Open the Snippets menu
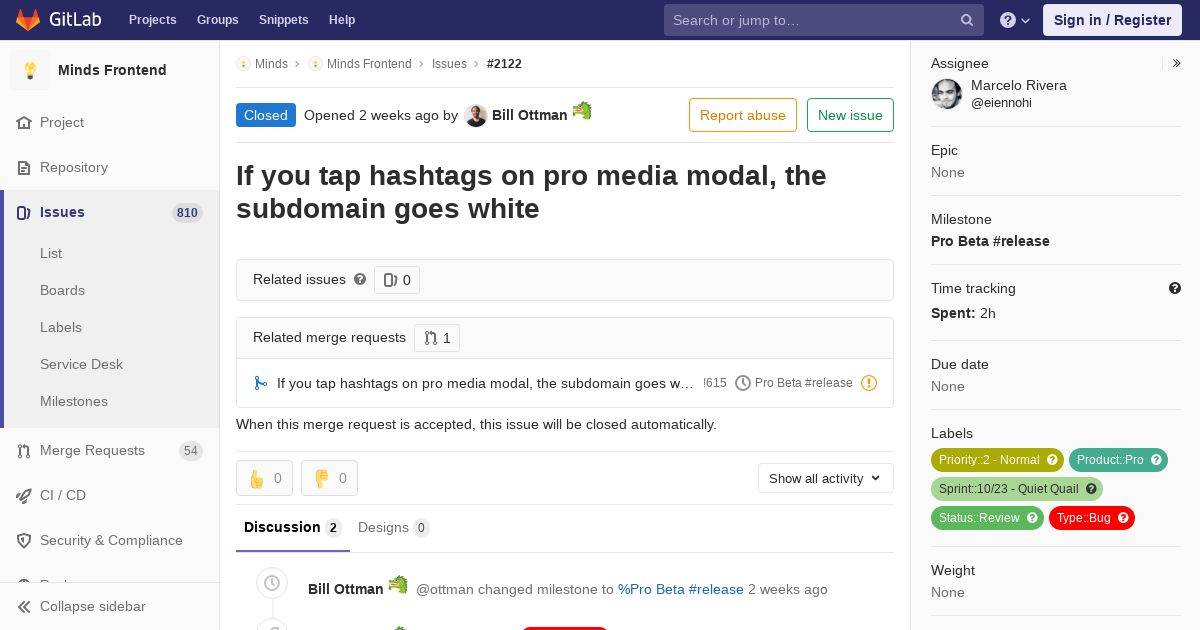1200x630 pixels. tap(284, 20)
